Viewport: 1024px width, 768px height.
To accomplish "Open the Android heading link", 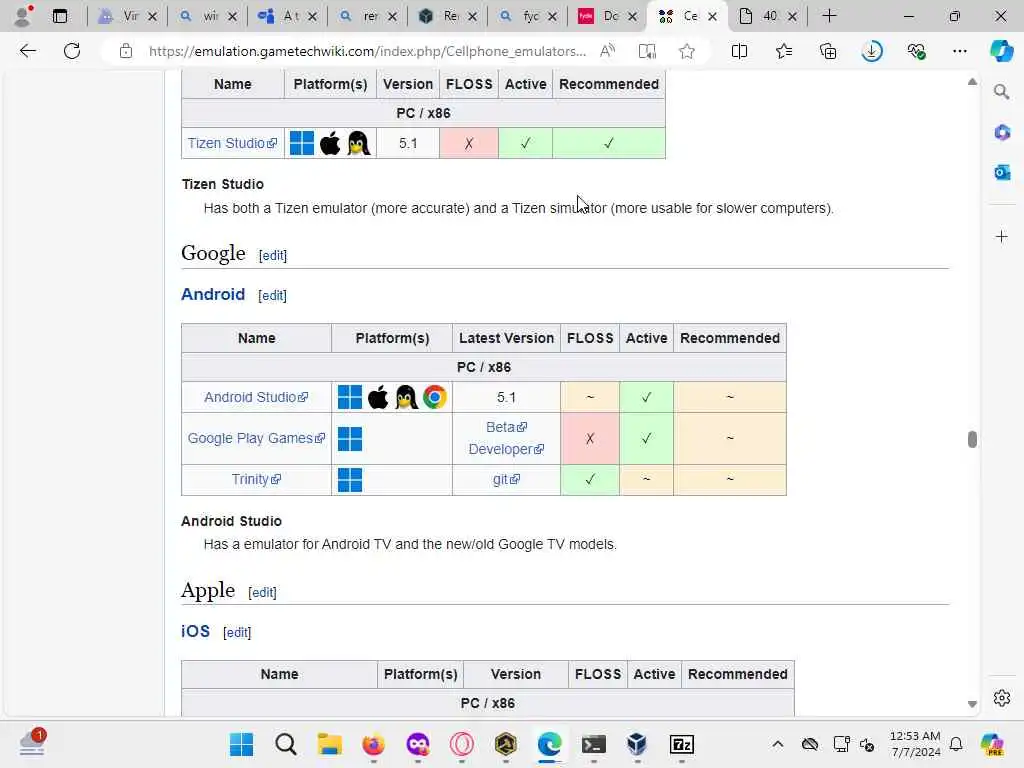I will tap(213, 294).
